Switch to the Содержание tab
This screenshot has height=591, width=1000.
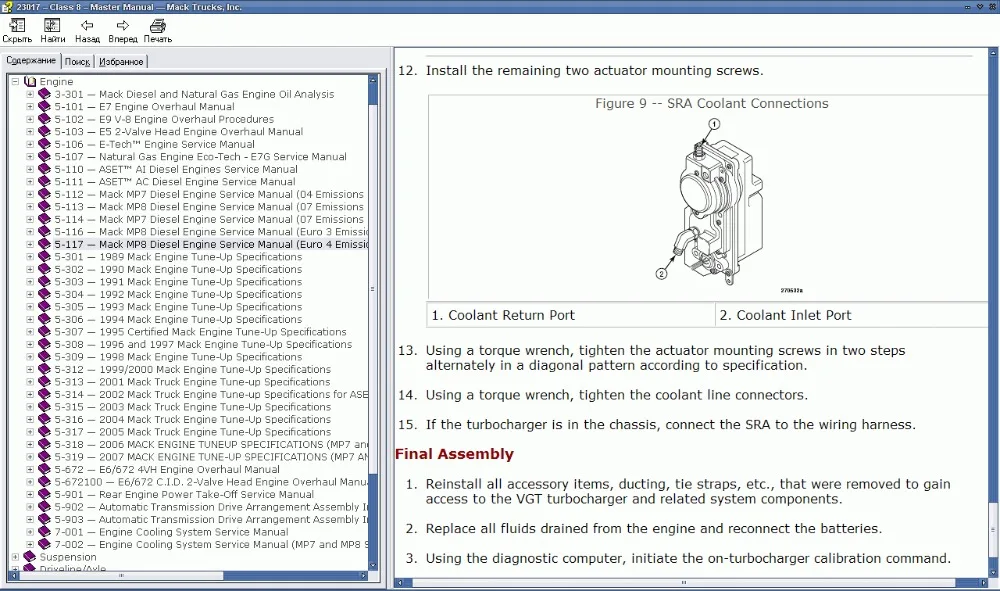31,61
